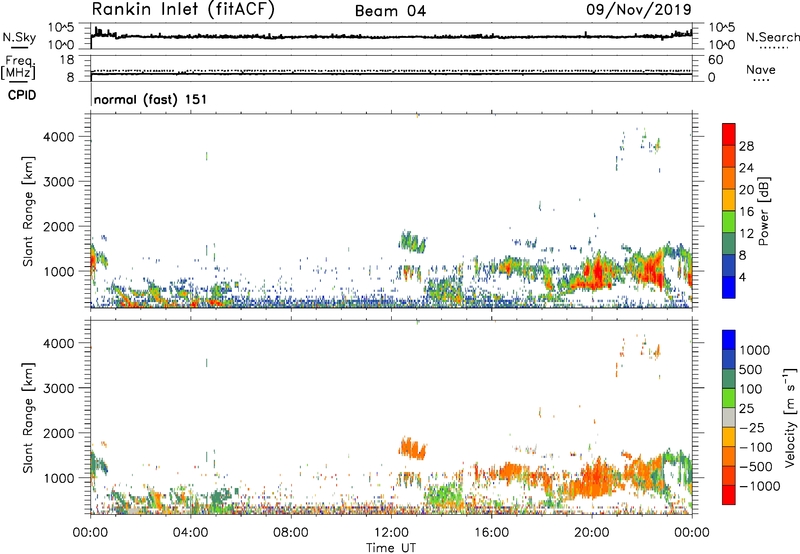Screen dimensions: 800x554
Task: Click the 'Time UT' axis label
Action: coord(391,548)
